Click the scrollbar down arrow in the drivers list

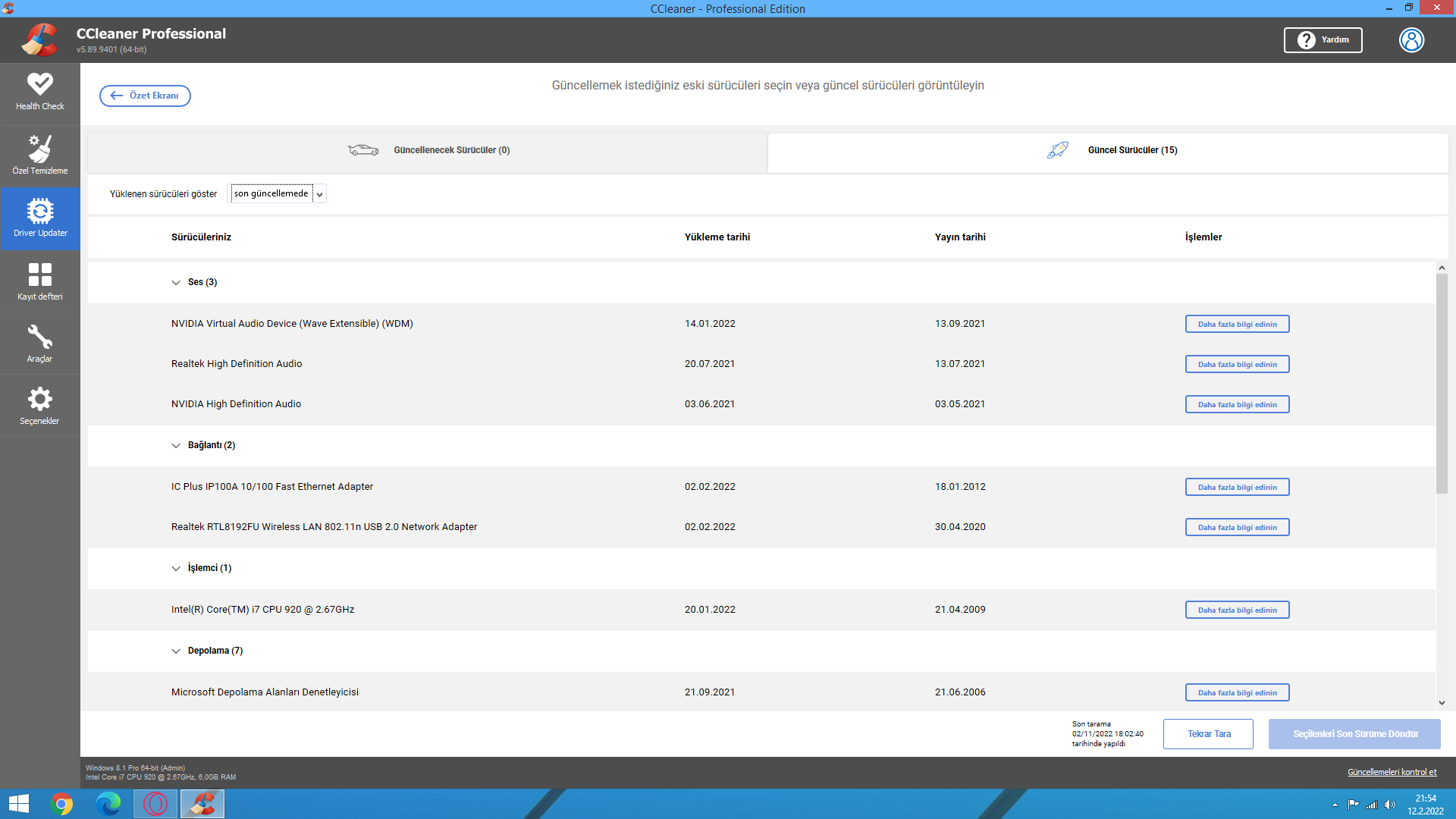1442,703
